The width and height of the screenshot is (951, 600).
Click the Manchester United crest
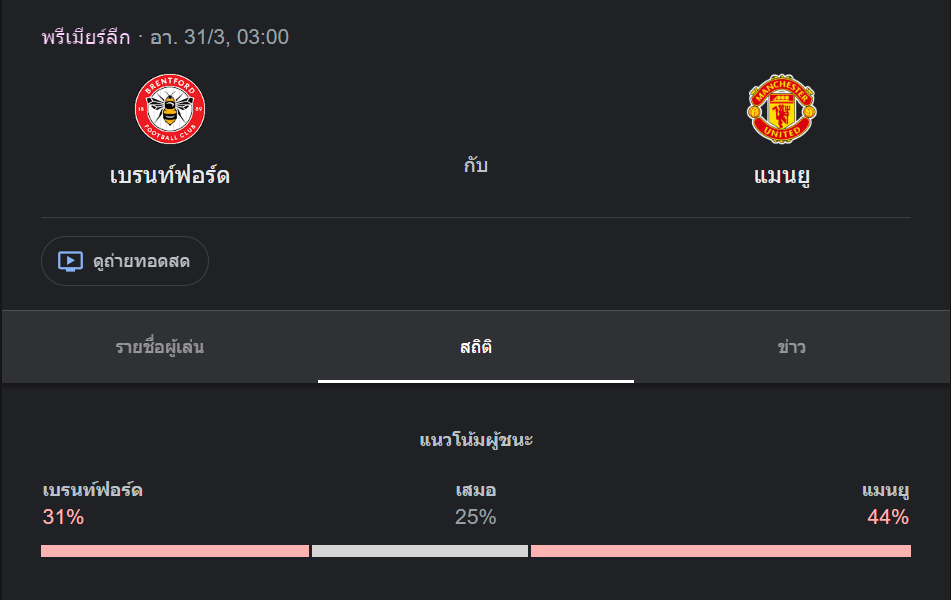781,109
